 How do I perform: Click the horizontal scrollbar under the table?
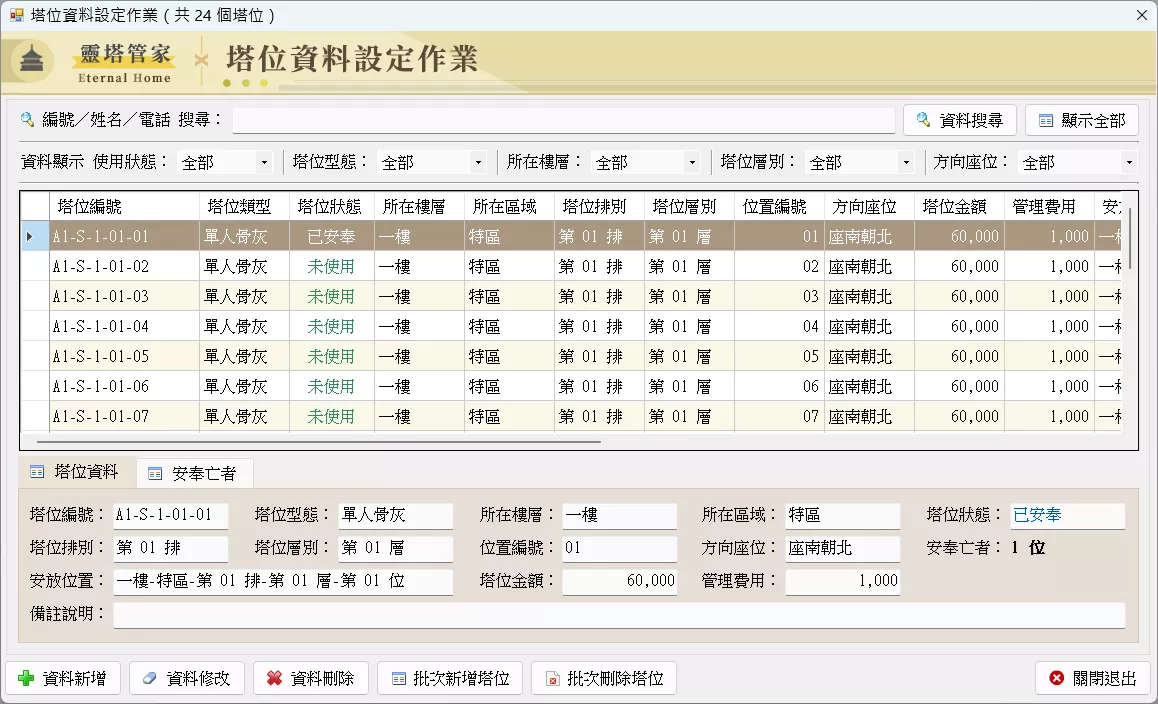click(x=319, y=442)
